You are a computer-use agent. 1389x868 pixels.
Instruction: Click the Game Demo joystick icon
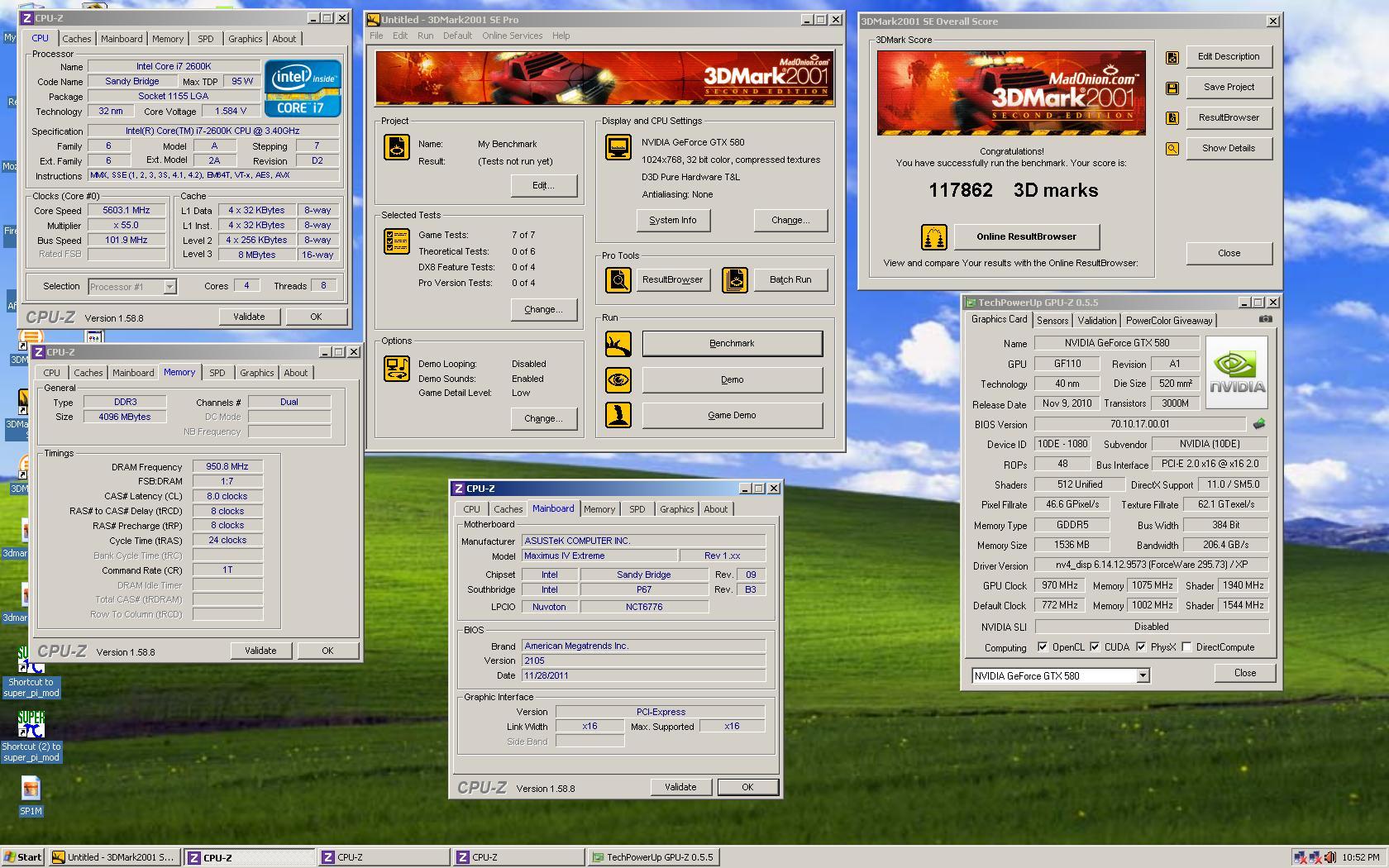coord(618,415)
